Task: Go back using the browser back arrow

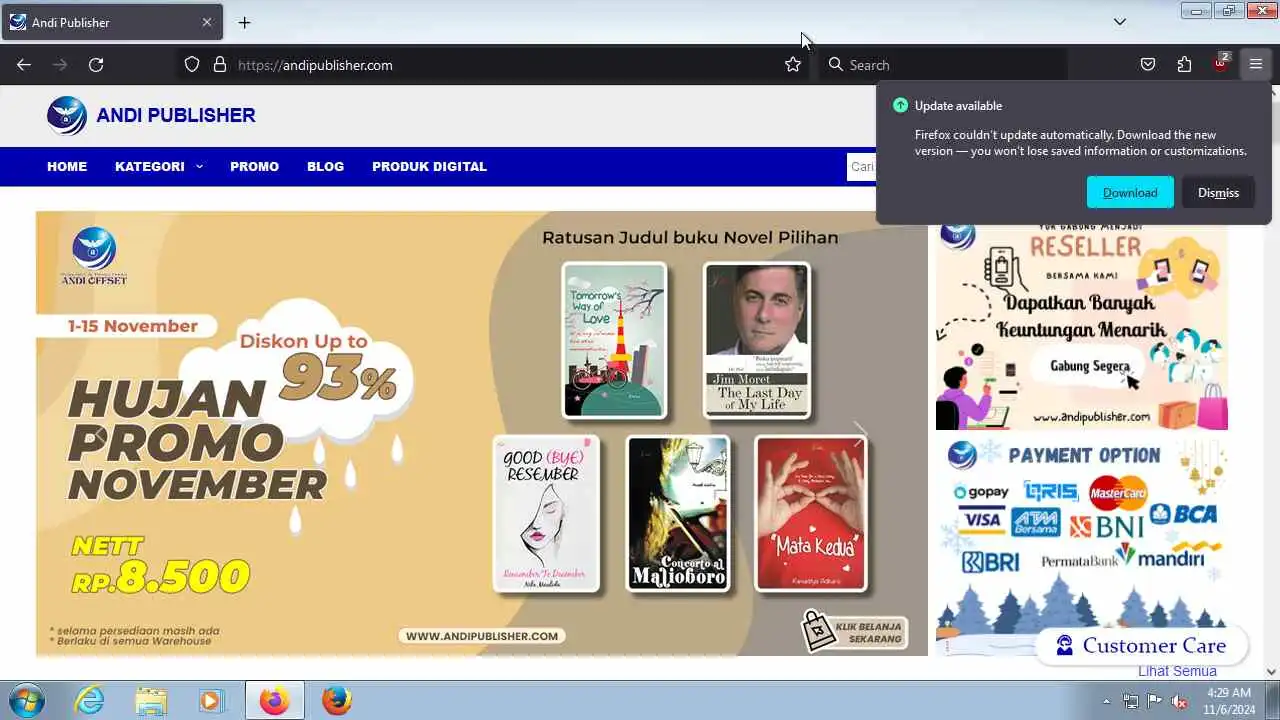Action: click(x=24, y=65)
